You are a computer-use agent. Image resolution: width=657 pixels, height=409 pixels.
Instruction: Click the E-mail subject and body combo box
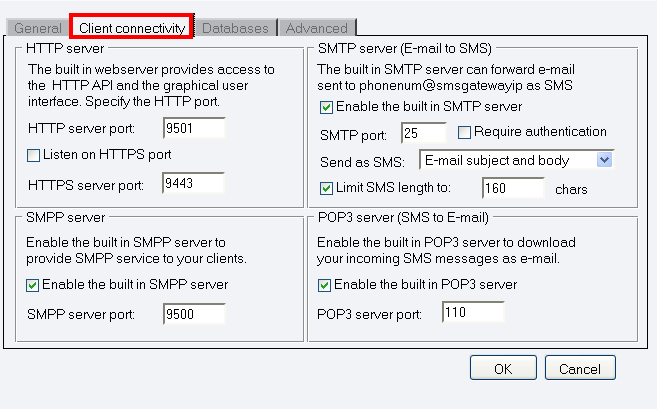pyautogui.click(x=505, y=160)
